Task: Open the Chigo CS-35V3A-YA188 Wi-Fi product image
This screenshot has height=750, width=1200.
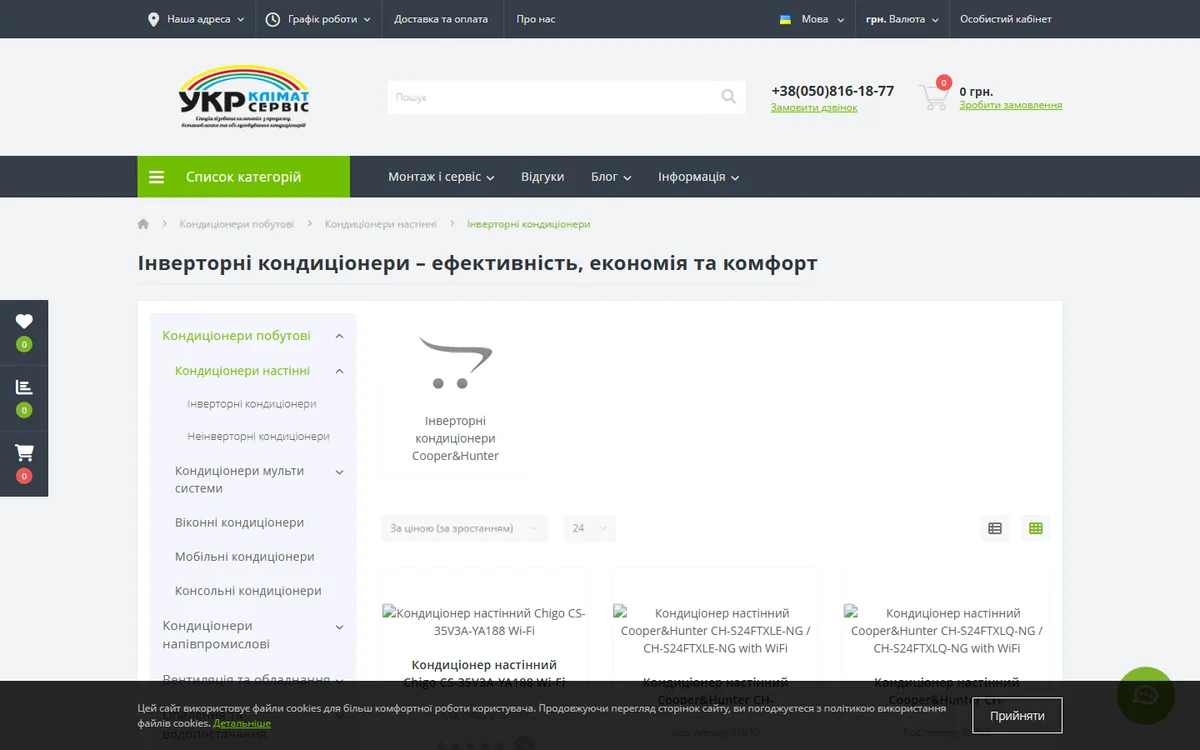Action: tap(485, 621)
